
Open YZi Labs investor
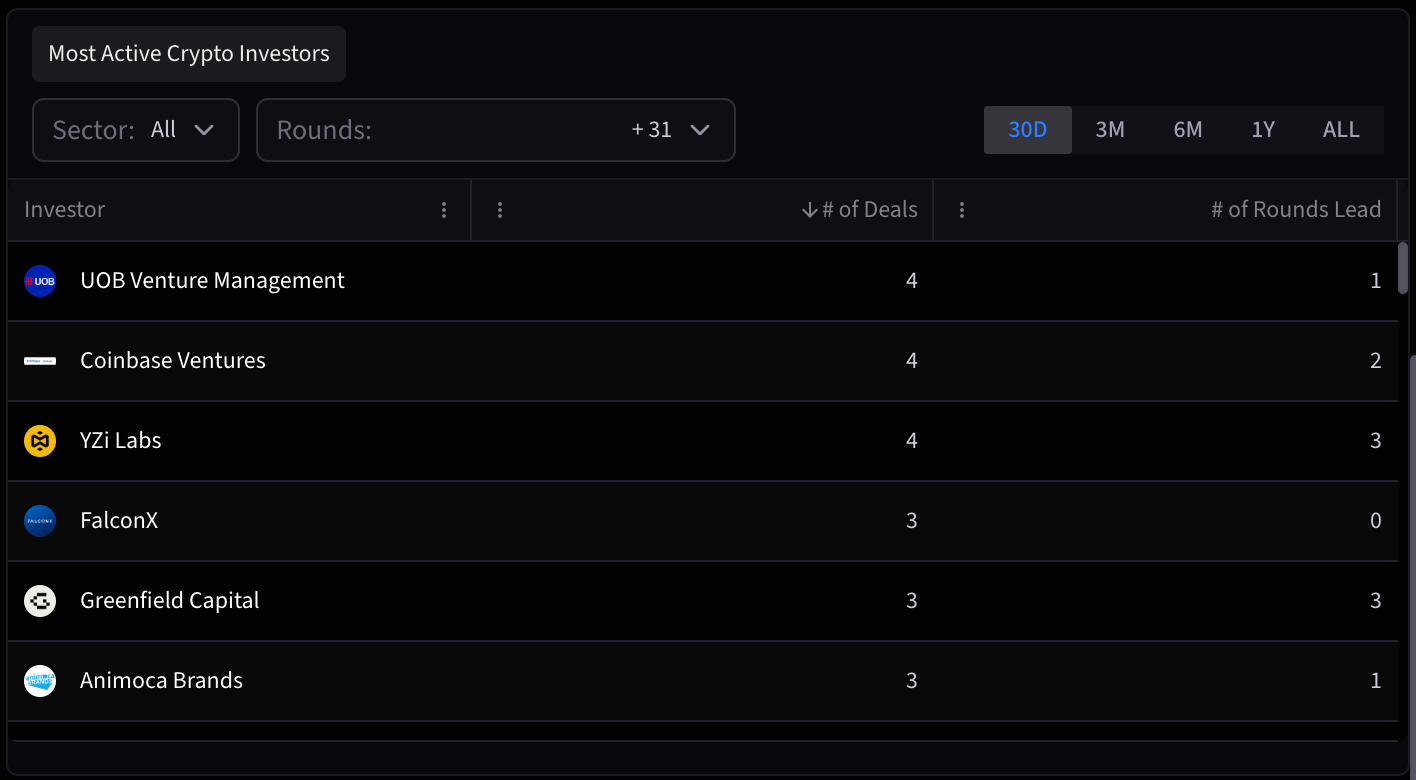pos(121,441)
